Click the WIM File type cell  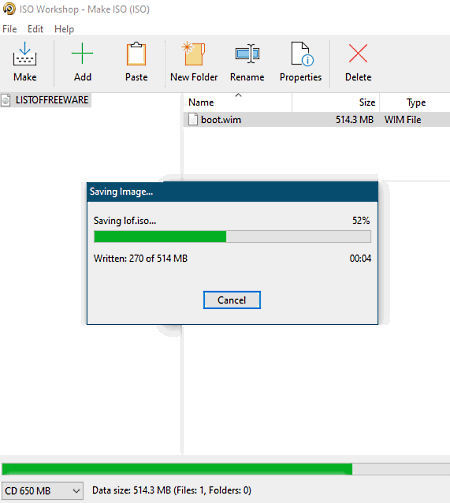click(x=403, y=119)
